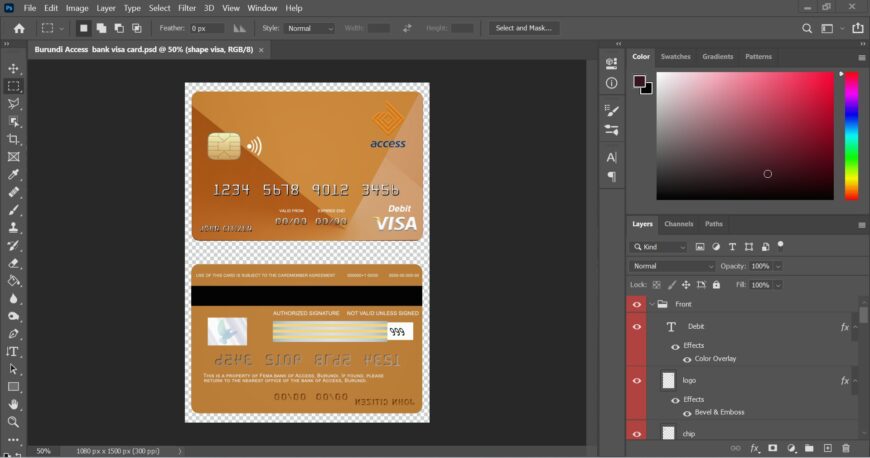Select the Rectangle shape tool

(13, 387)
